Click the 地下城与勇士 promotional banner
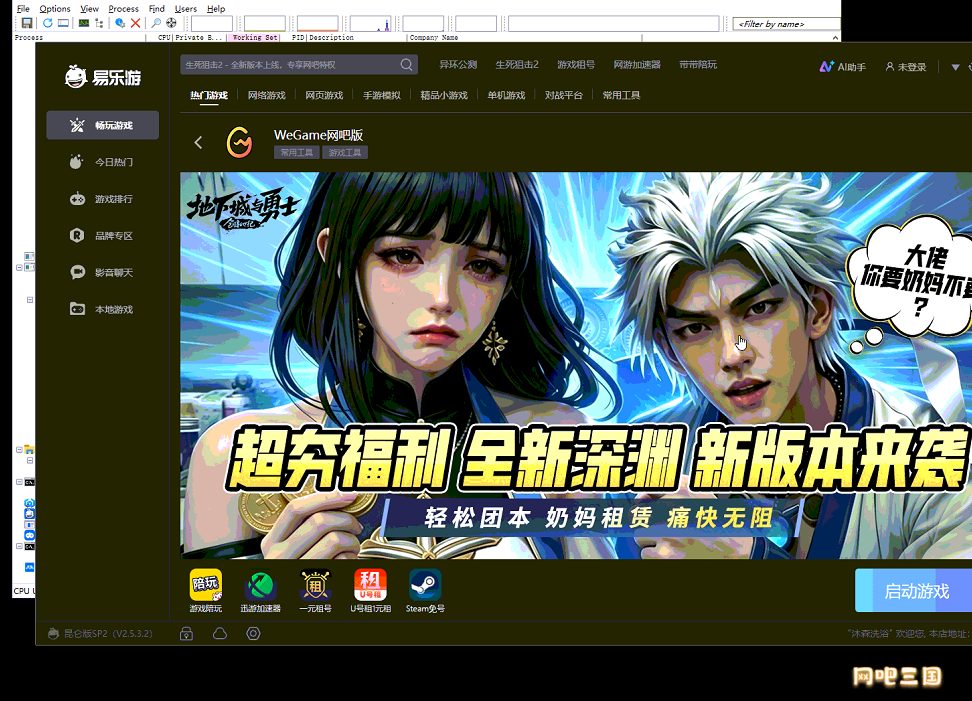Image resolution: width=972 pixels, height=701 pixels. pos(576,366)
